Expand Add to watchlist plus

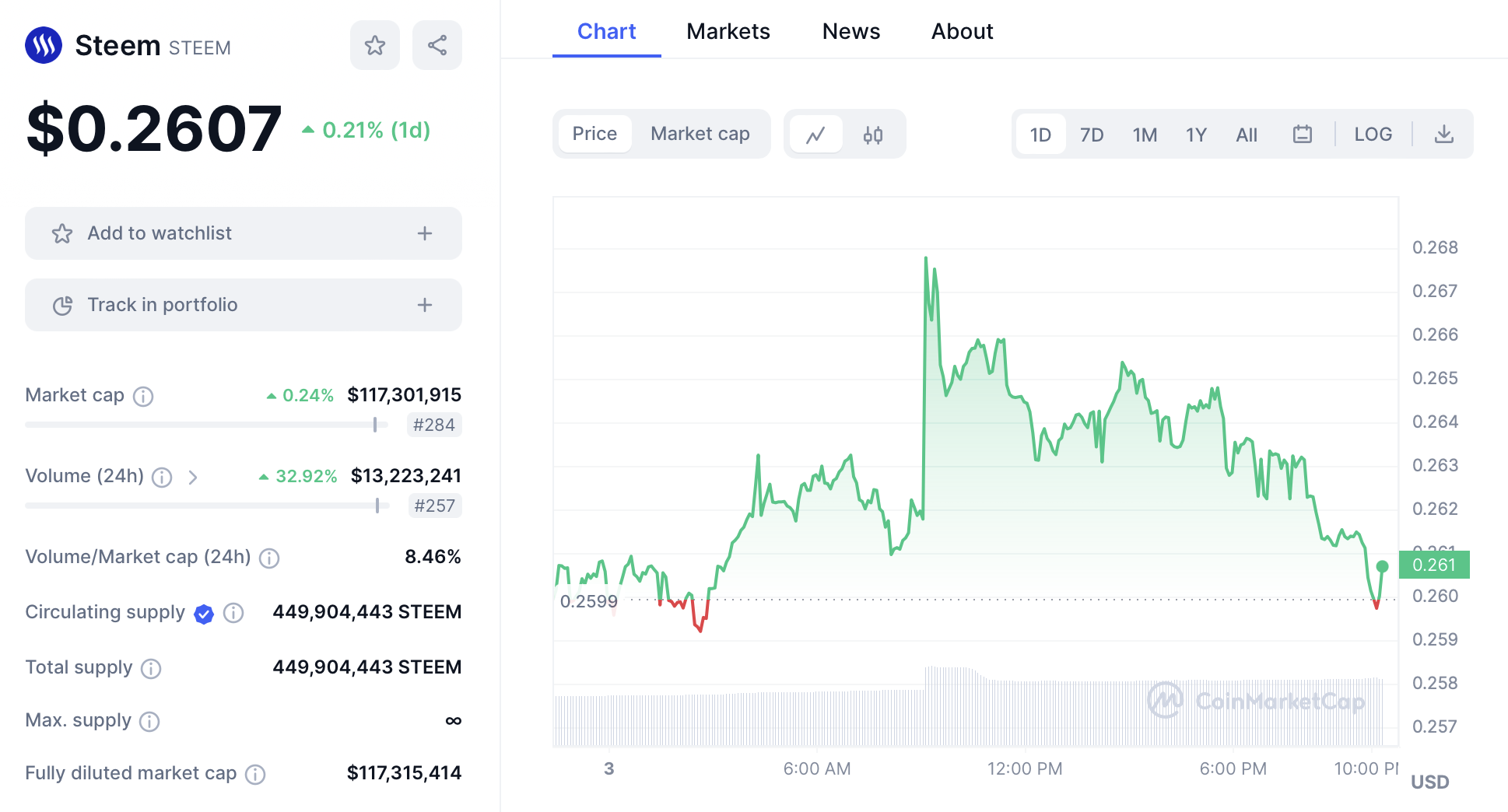tap(424, 233)
